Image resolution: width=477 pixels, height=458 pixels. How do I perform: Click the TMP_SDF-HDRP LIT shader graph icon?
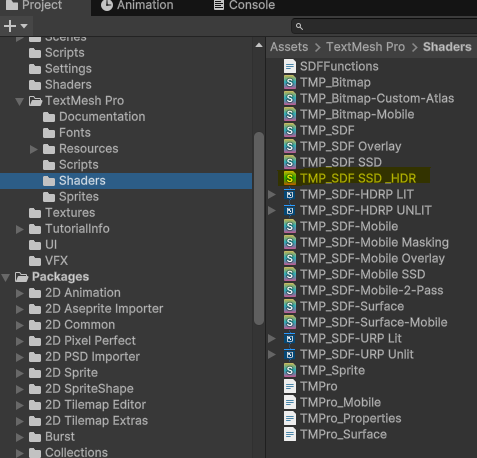click(x=290, y=194)
